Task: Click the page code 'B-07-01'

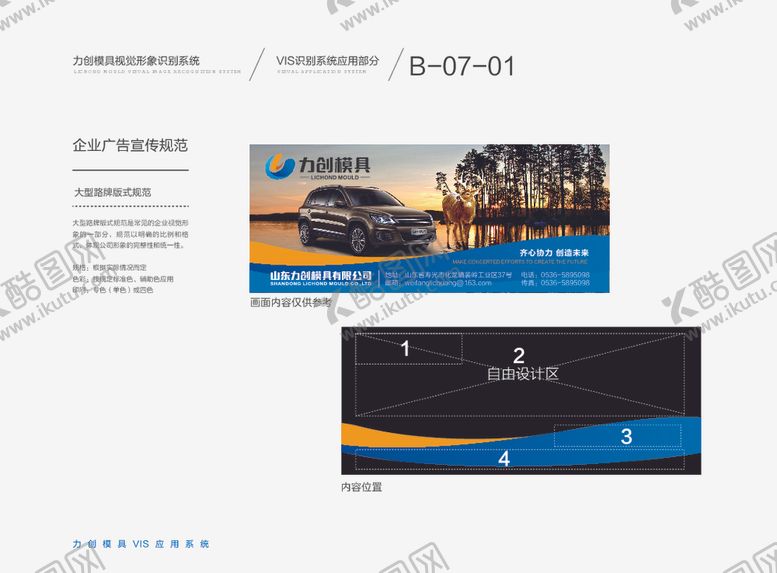Action: (x=461, y=66)
